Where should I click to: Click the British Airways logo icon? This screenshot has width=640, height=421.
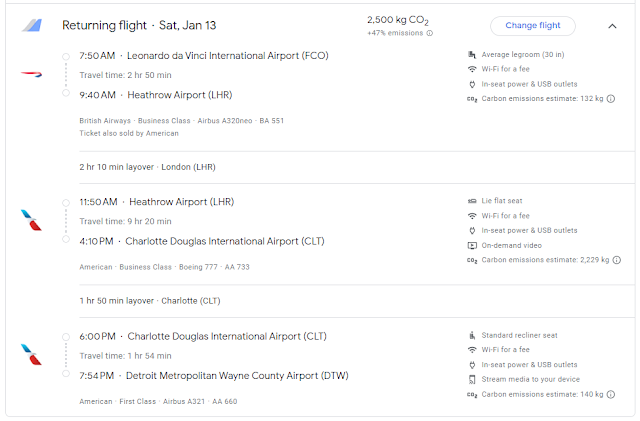coord(32,74)
